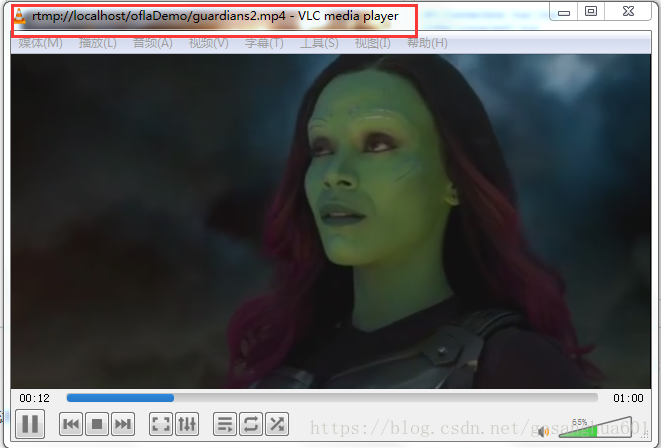Toggle loop repeat mode
This screenshot has height=448, width=661.
(x=251, y=424)
